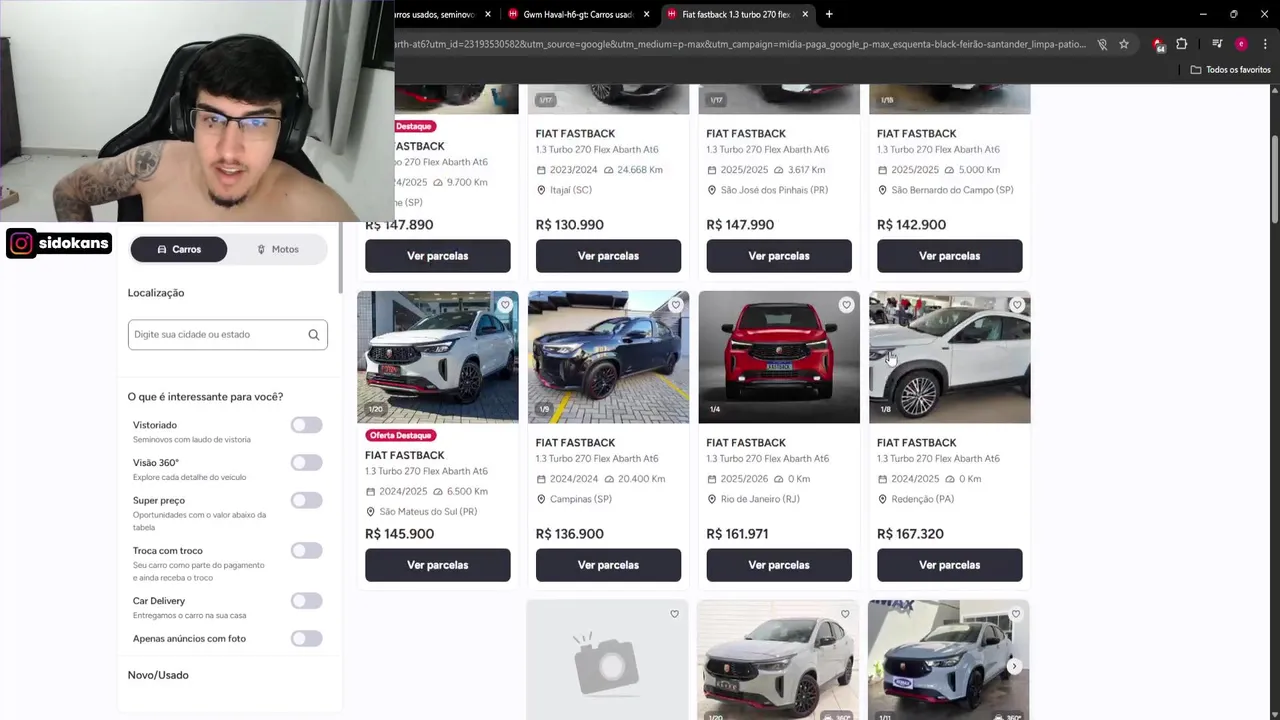The image size is (1280, 720).
Task: Toggle the Vistoriado filter
Action: [306, 426]
